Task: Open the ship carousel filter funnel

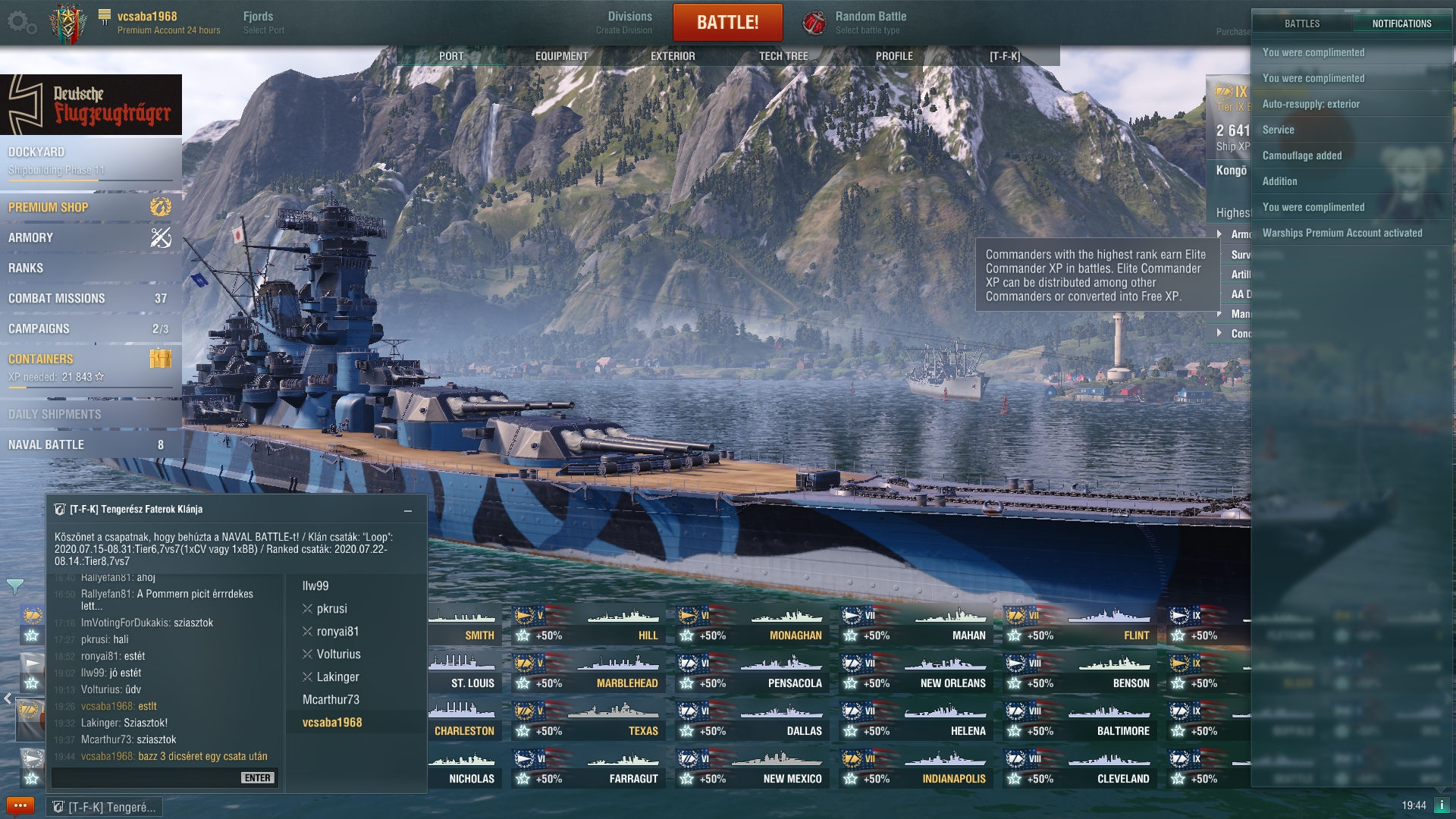Action: (14, 585)
